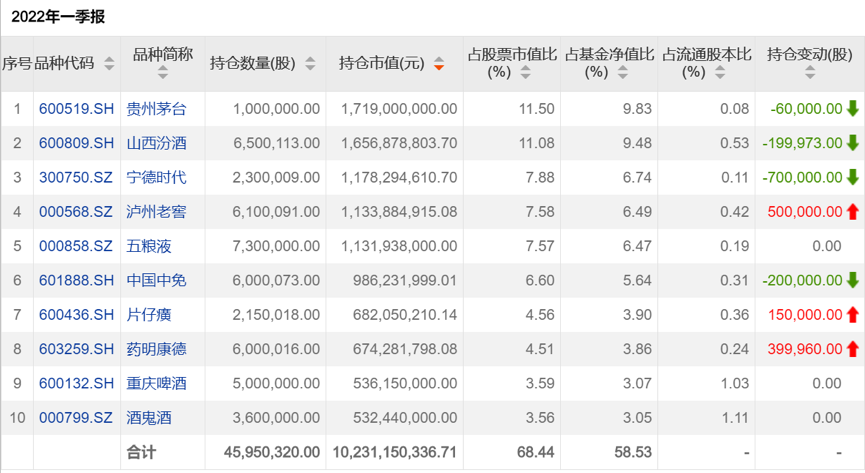The width and height of the screenshot is (865, 473).
Task: Open stock code 600519.SH
Action: point(76,109)
